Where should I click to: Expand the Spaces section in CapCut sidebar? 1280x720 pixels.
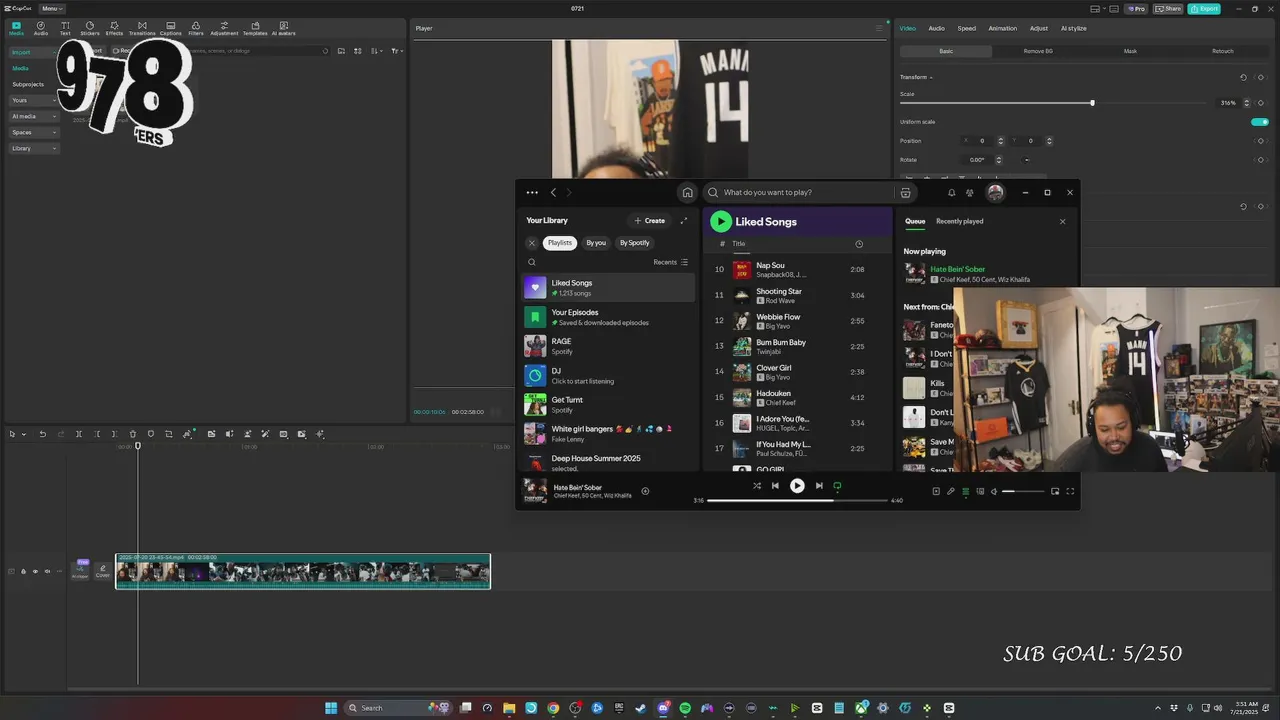click(34, 132)
